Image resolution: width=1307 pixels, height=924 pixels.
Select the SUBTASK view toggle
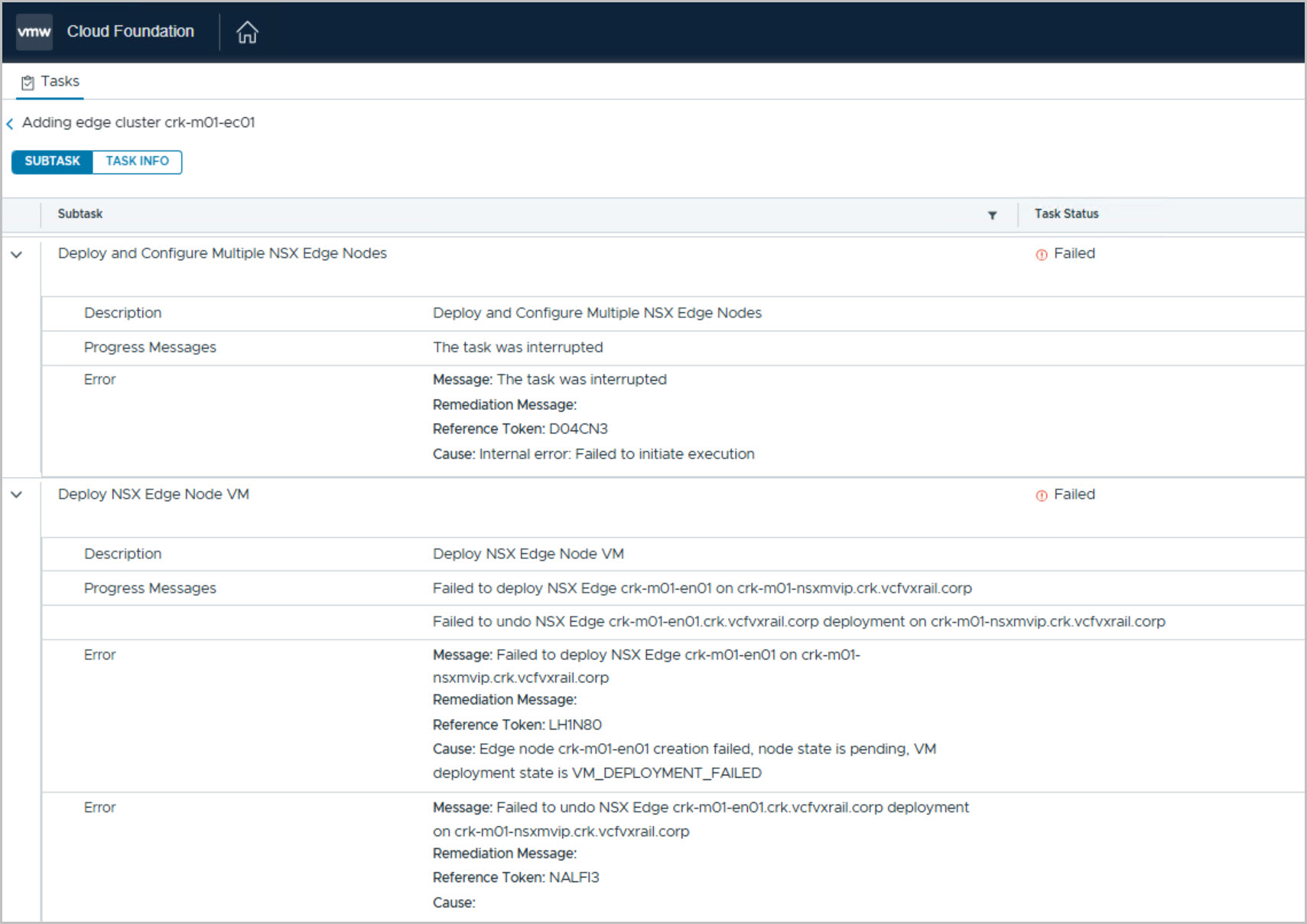click(52, 161)
